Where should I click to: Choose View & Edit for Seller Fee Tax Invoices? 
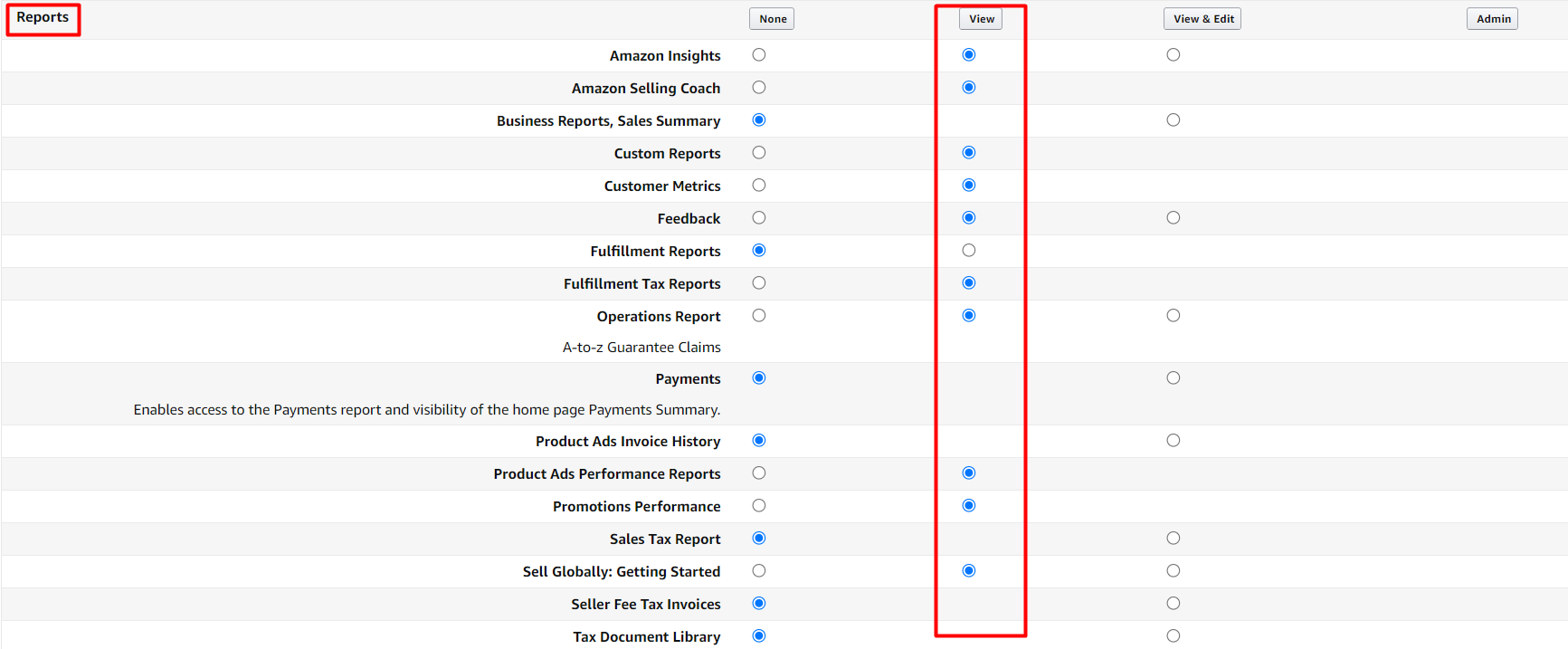point(1174,604)
